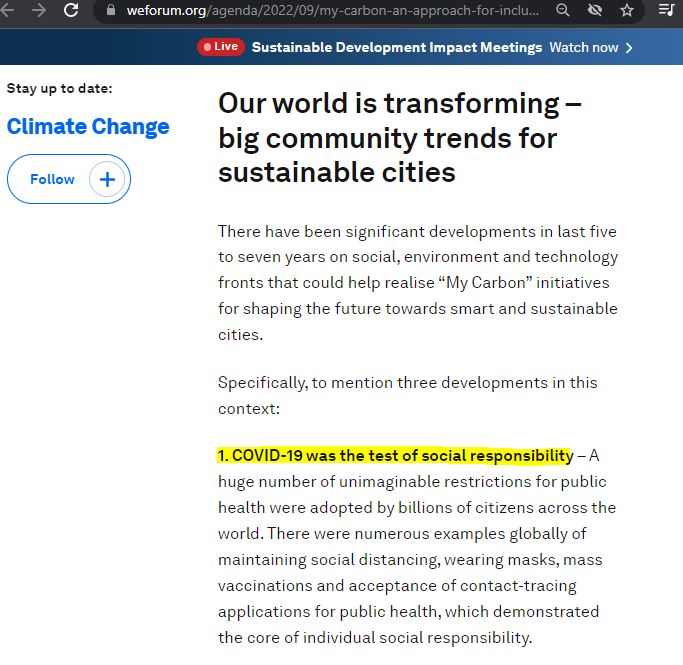
Task: Select the weforum.org URL in address bar
Action: click(332, 10)
